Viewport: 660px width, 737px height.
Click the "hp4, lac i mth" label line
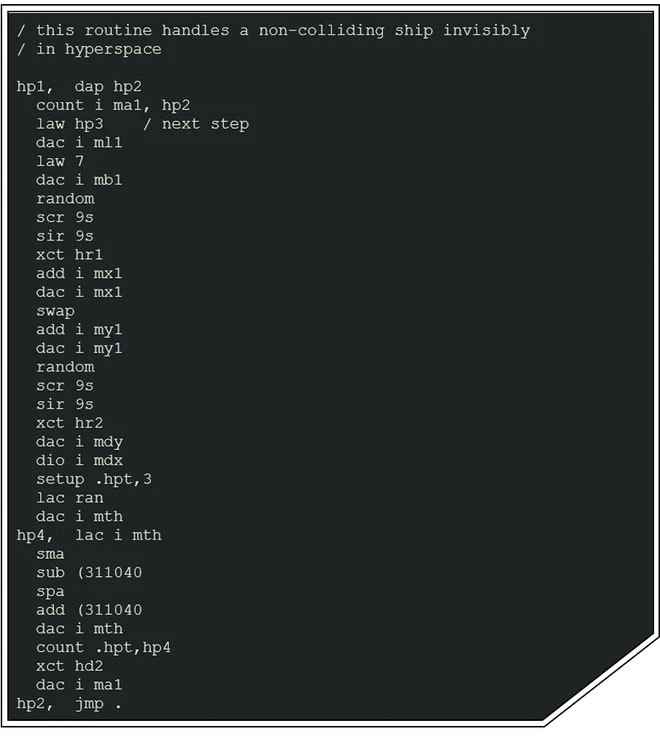89,535
